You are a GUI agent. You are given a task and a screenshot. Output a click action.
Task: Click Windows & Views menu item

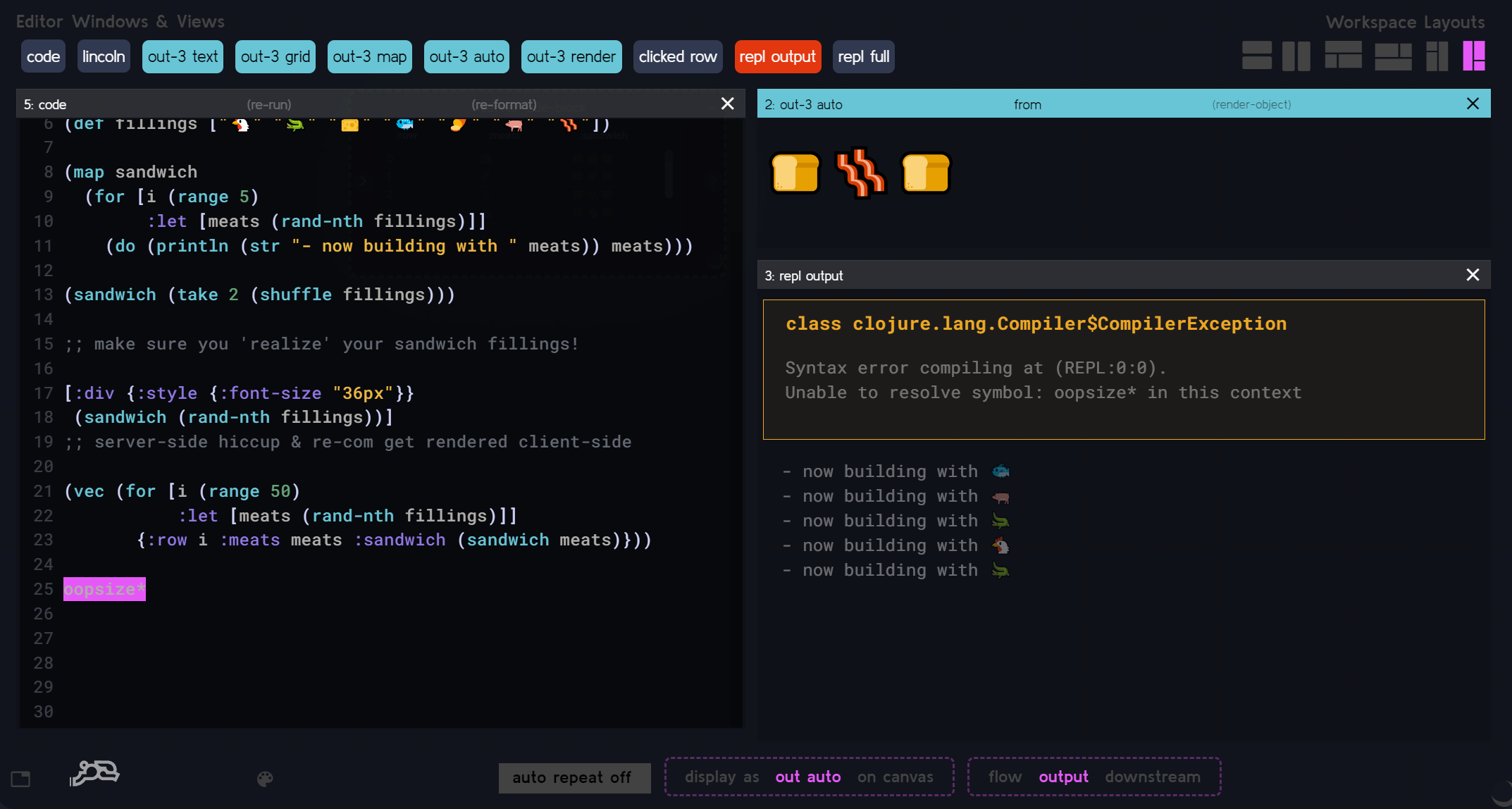tap(147, 20)
